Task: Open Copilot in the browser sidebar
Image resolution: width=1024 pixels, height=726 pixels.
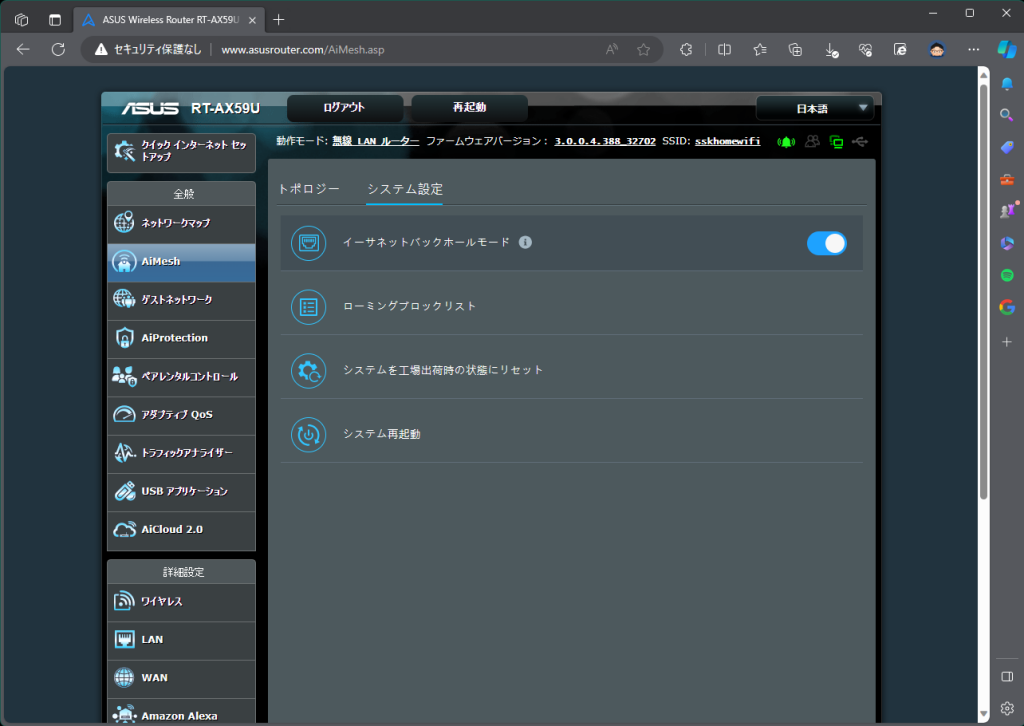Action: 1006,50
